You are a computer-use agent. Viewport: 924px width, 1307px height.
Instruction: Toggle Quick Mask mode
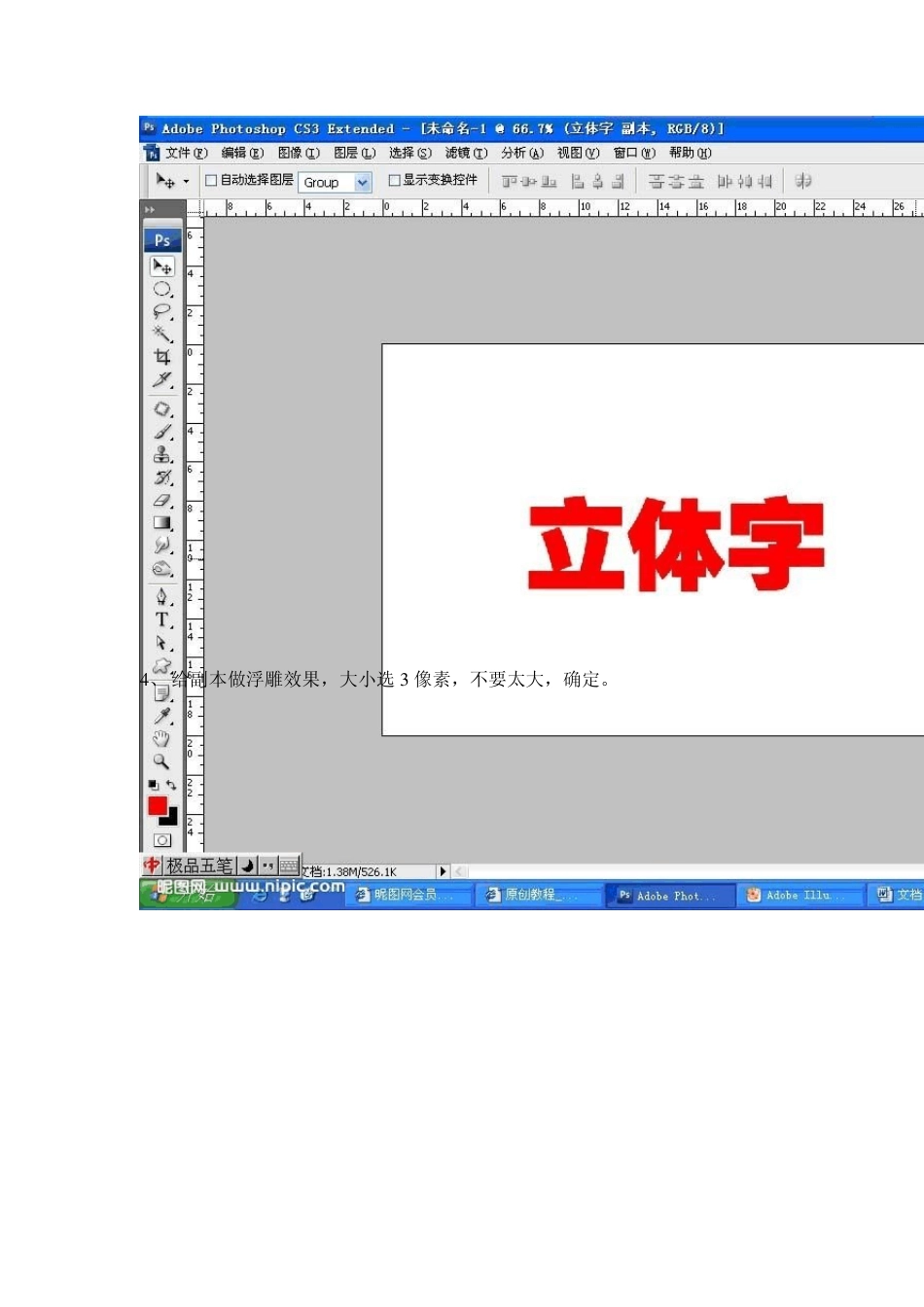162,840
